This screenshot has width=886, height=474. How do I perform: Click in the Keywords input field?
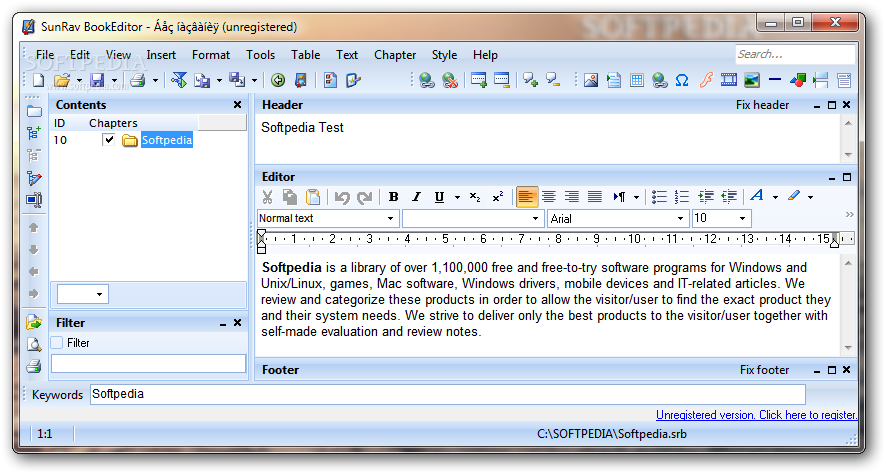448,394
